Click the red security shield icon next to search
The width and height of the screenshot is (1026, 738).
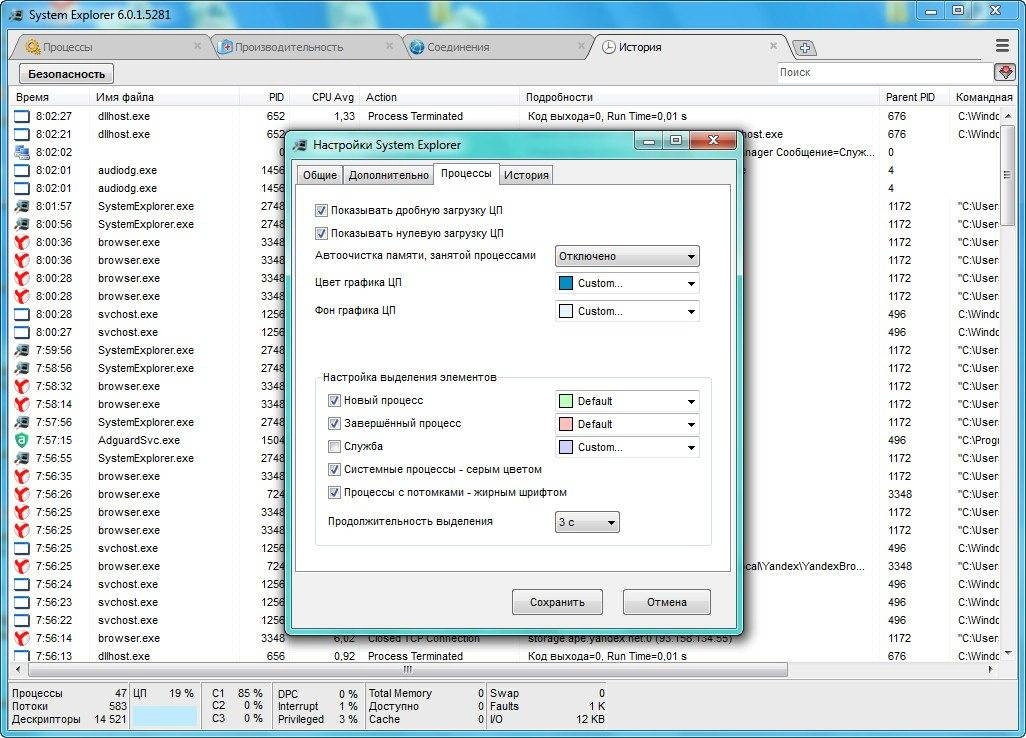1004,72
